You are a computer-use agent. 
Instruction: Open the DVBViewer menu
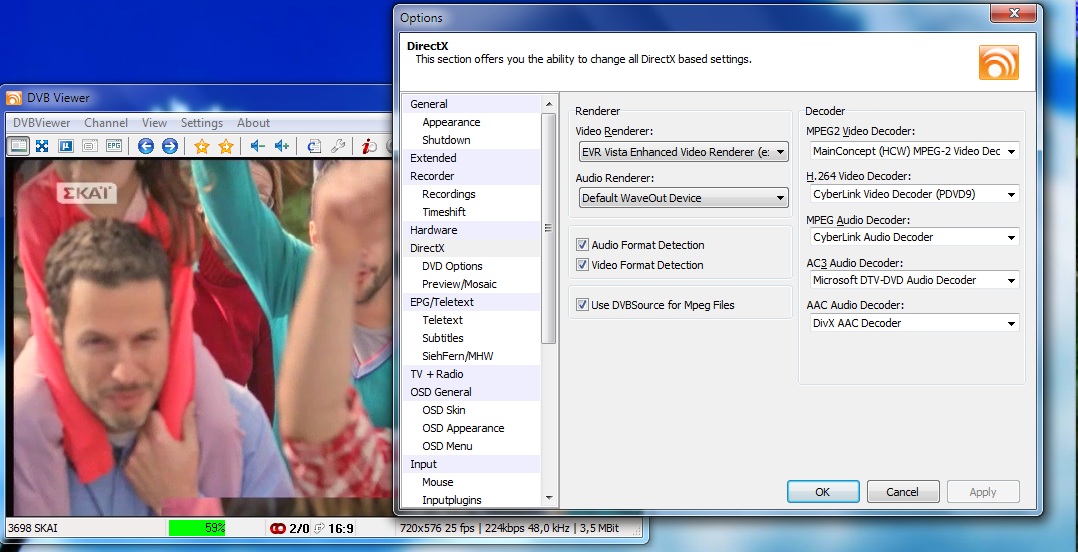pyautogui.click(x=42, y=123)
